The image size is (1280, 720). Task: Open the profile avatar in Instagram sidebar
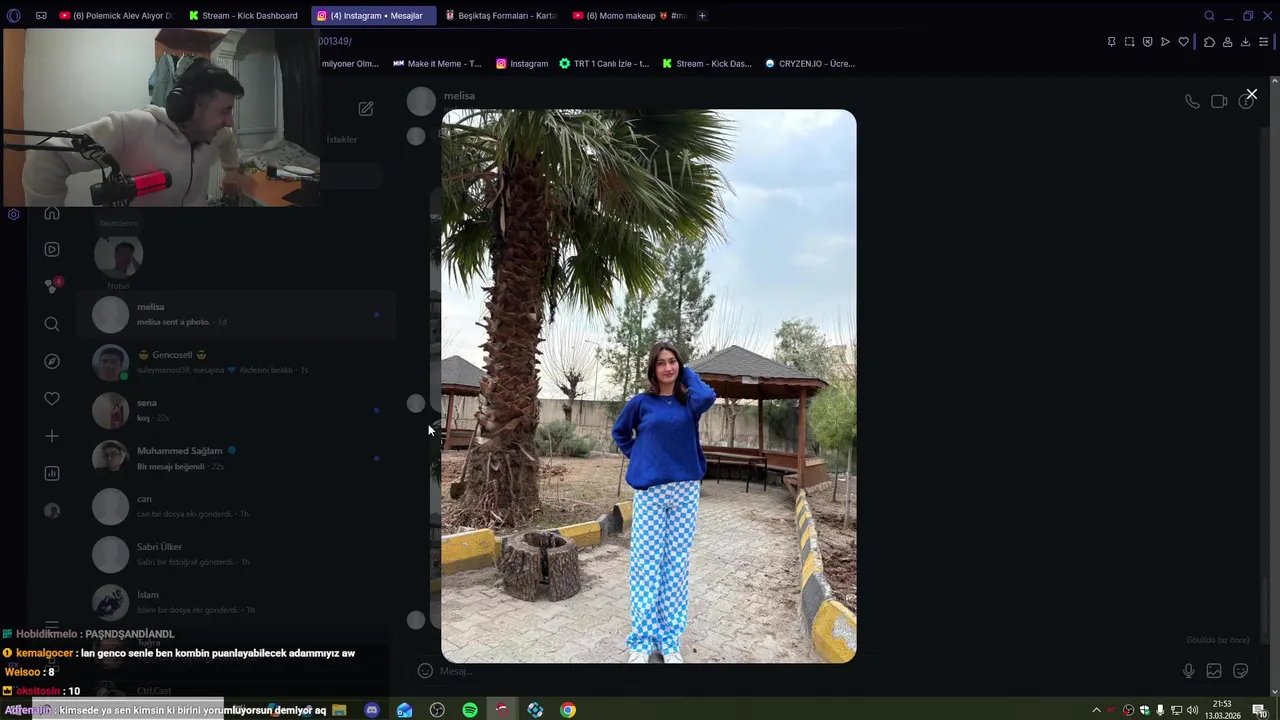click(52, 511)
